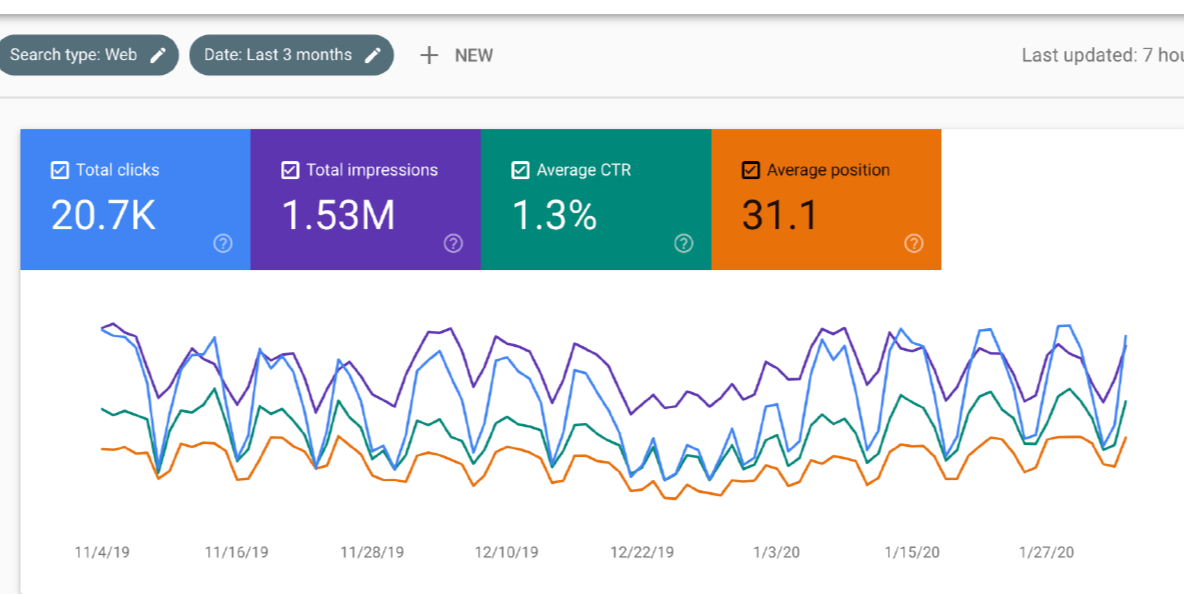This screenshot has width=1184, height=594.
Task: Uncheck the Total clicks checkbox
Action: [x=60, y=171]
